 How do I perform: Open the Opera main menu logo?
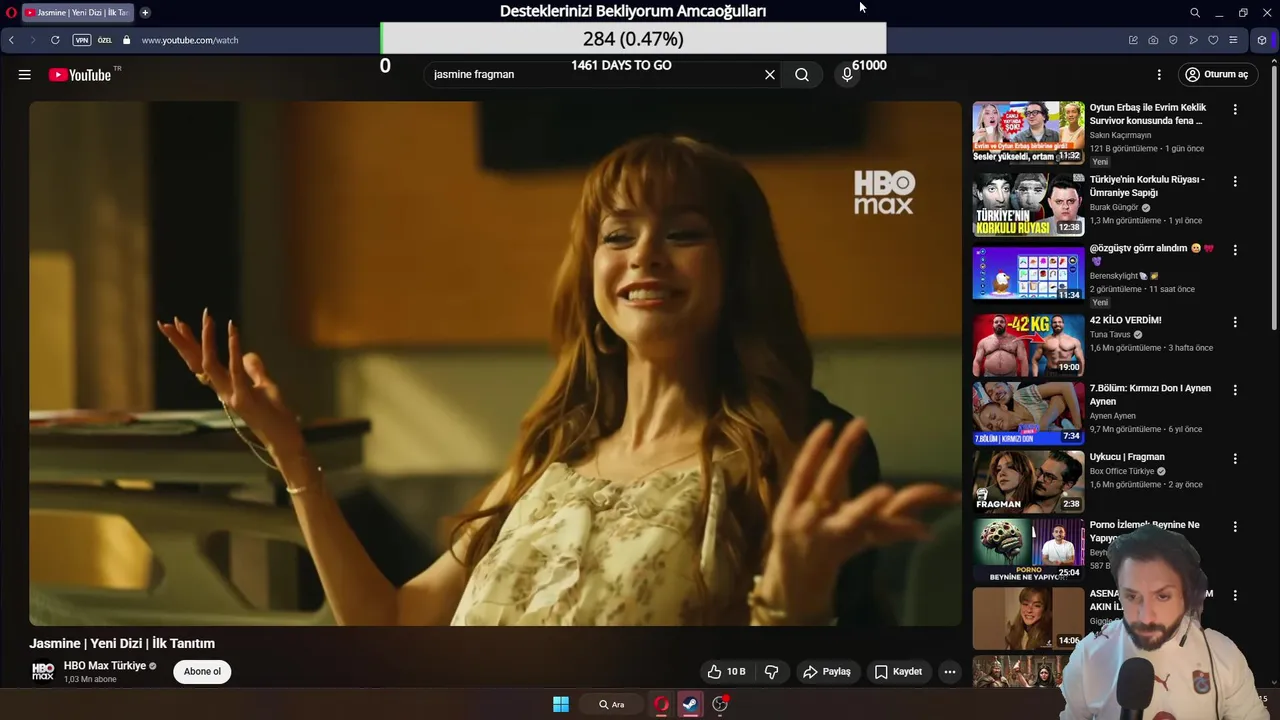[x=11, y=12]
